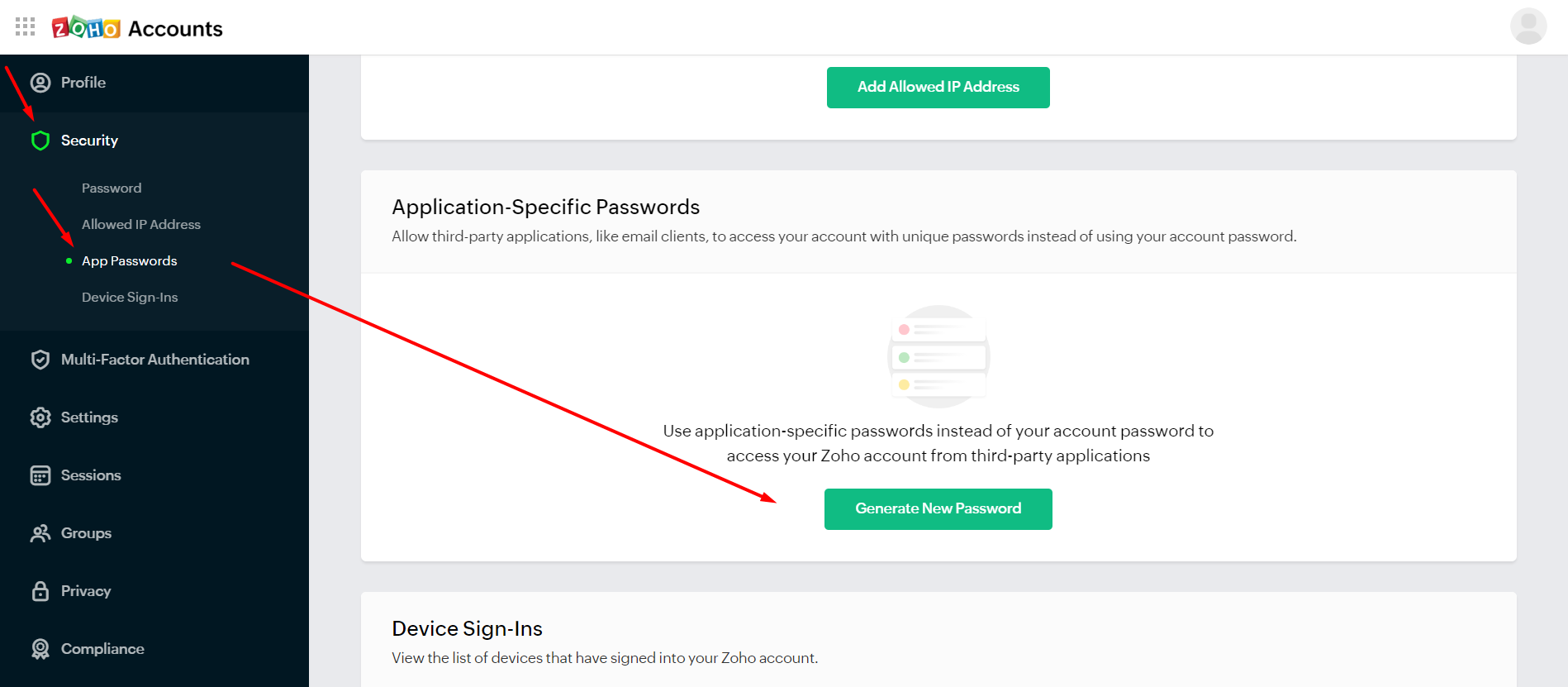Image resolution: width=1568 pixels, height=687 pixels.
Task: Click the green Security shield icon
Action: [x=40, y=141]
